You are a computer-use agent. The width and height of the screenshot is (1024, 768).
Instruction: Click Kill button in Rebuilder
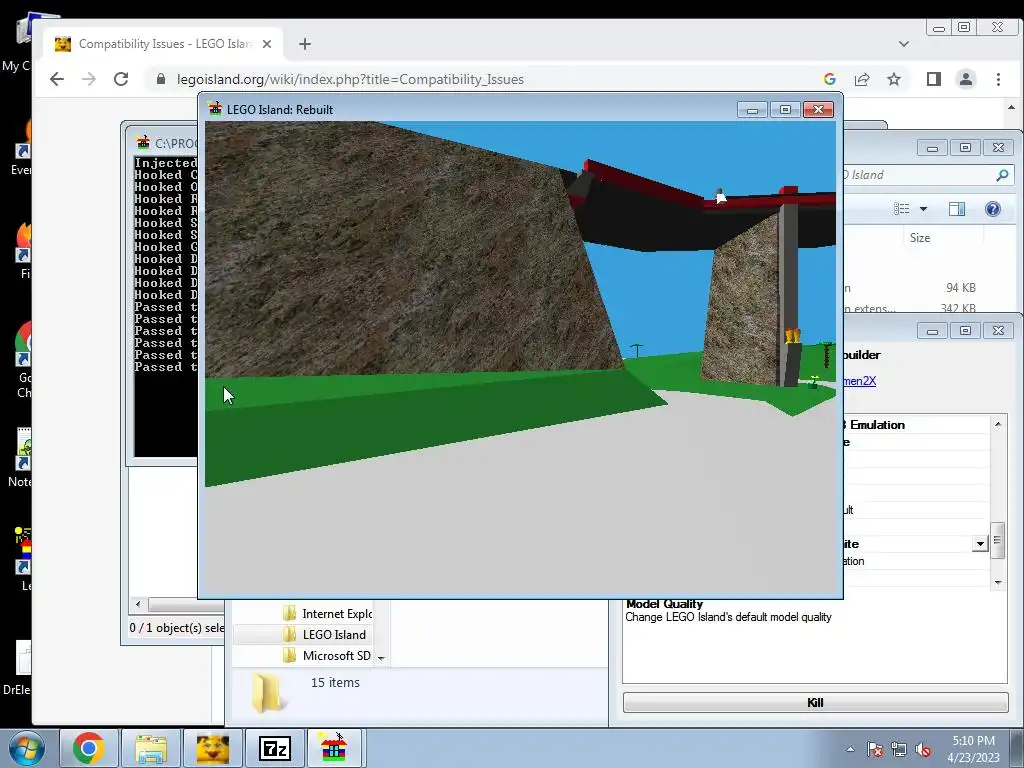point(815,702)
